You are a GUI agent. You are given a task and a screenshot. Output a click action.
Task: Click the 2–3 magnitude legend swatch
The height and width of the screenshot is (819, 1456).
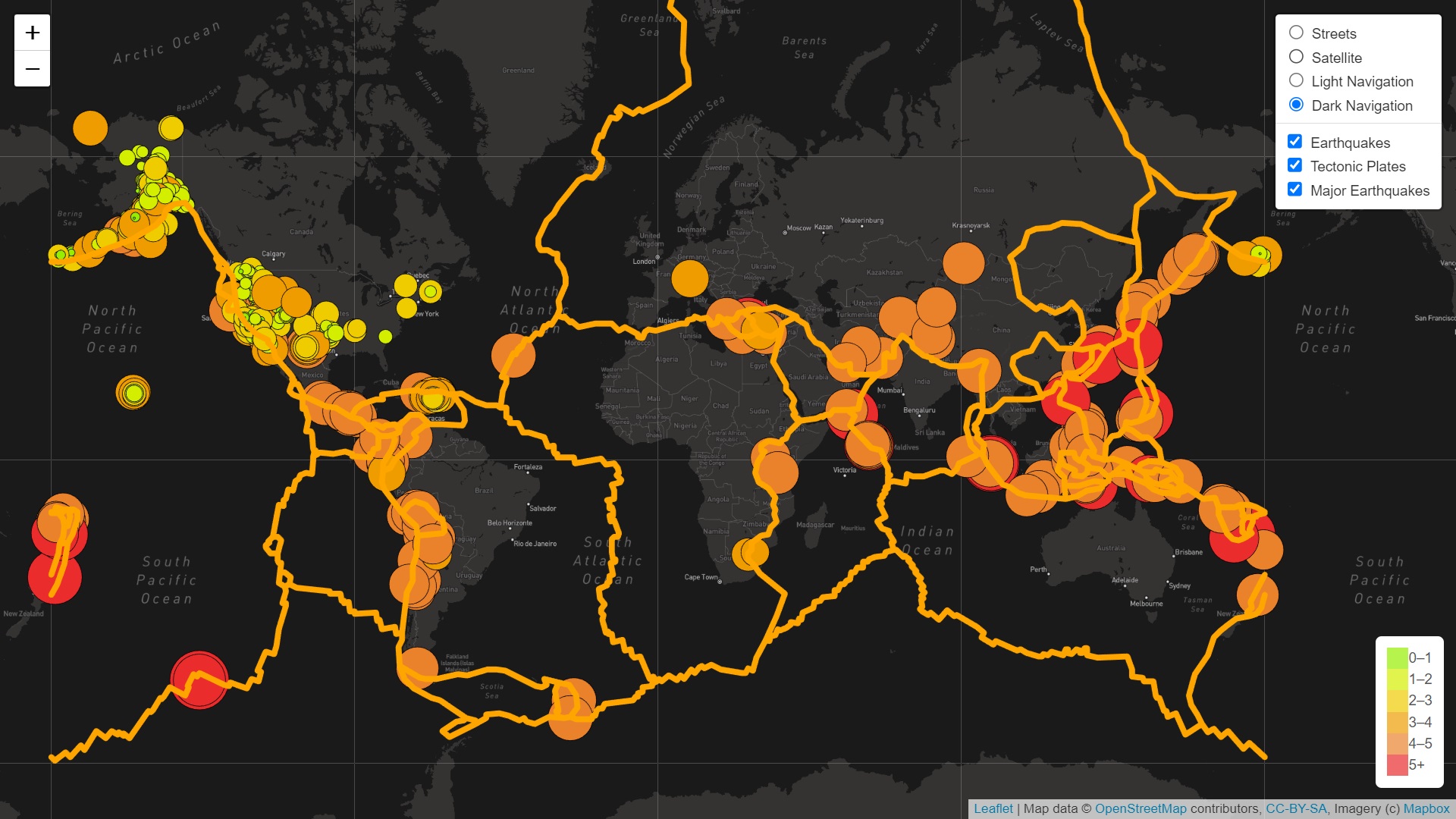click(1397, 701)
